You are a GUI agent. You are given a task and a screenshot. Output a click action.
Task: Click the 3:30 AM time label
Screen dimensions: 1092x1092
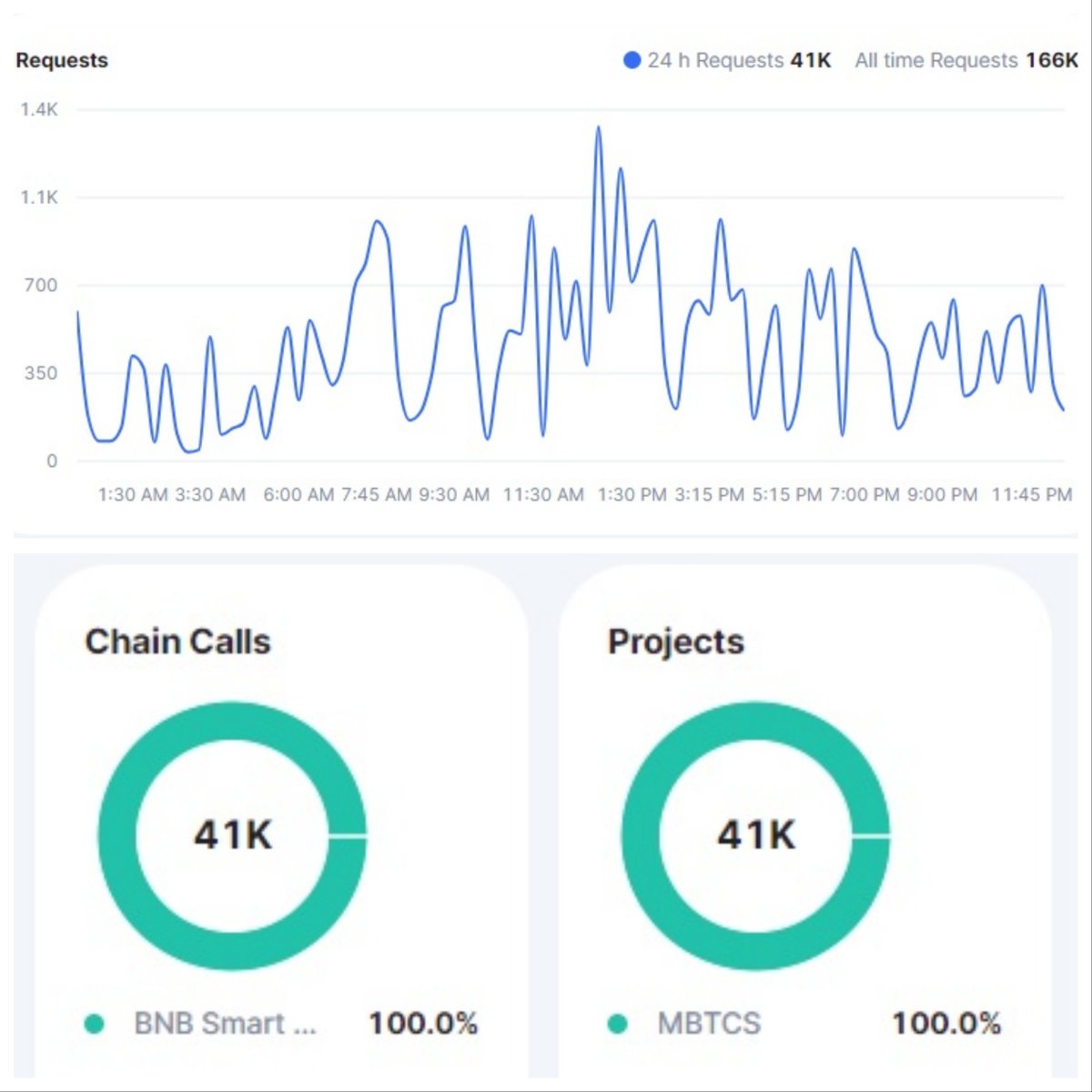click(210, 494)
